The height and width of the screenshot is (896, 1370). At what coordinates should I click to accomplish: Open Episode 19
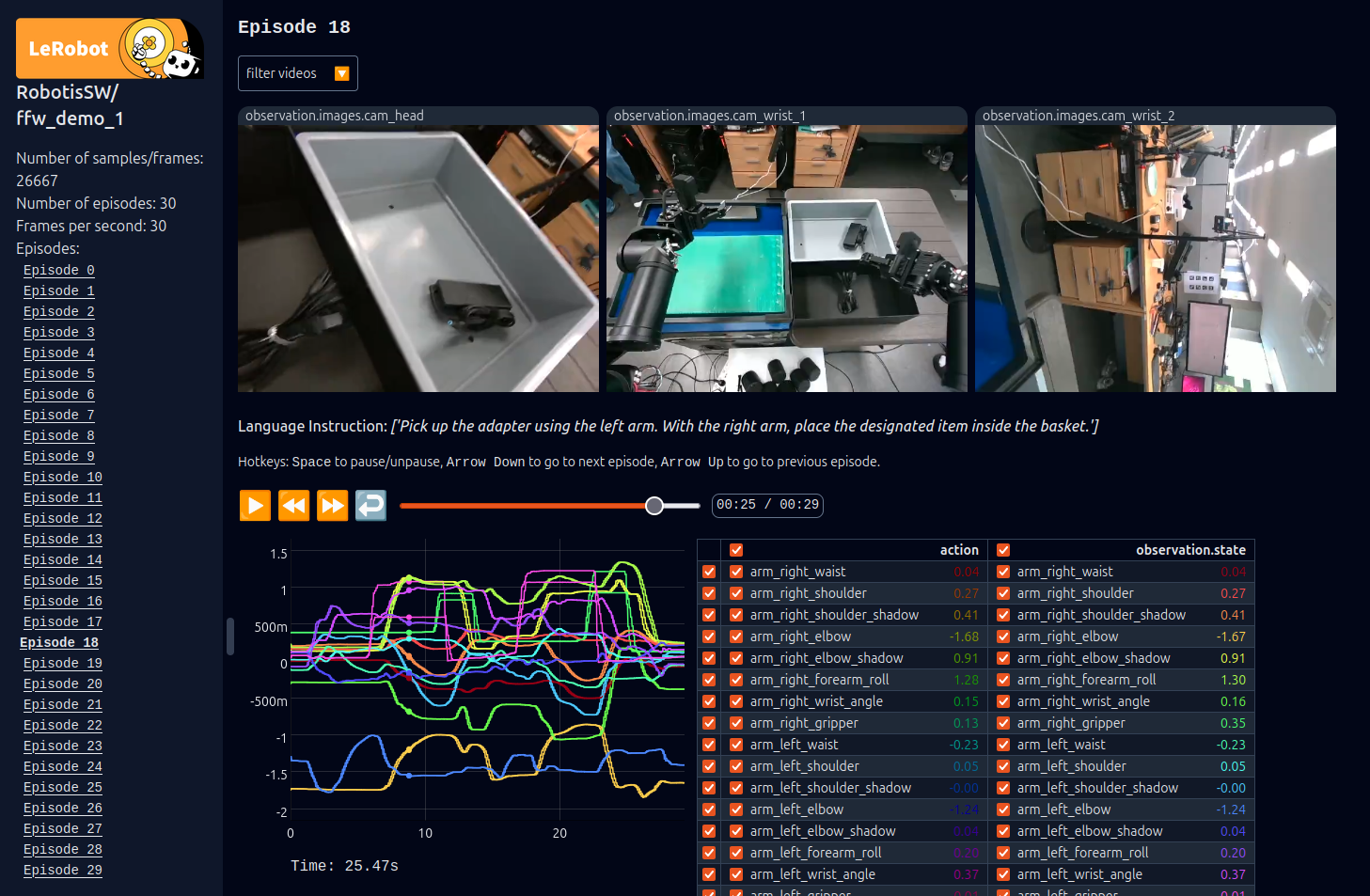pos(62,663)
